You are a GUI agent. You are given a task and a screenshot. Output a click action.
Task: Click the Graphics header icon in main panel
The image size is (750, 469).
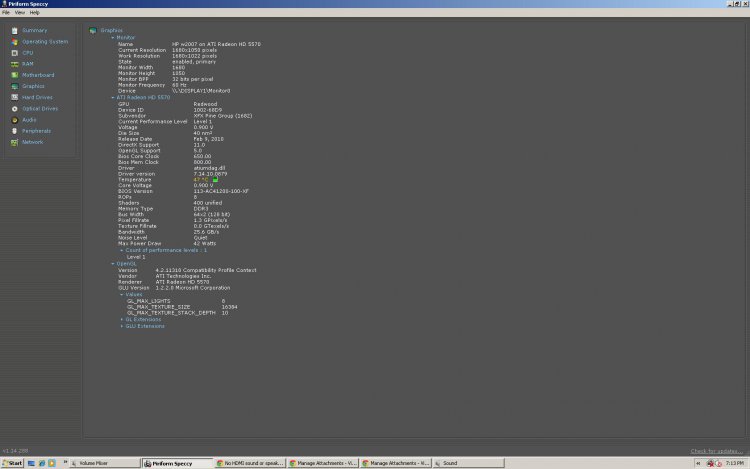click(93, 31)
